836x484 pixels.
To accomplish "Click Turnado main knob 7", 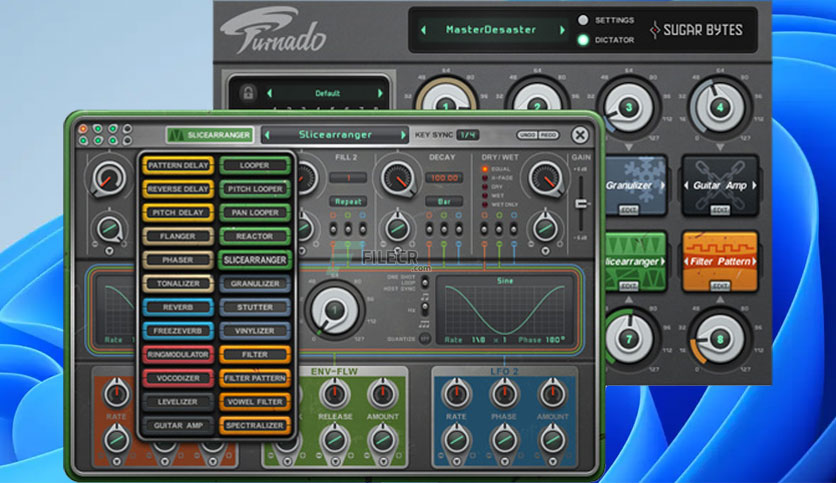I will coord(629,339).
